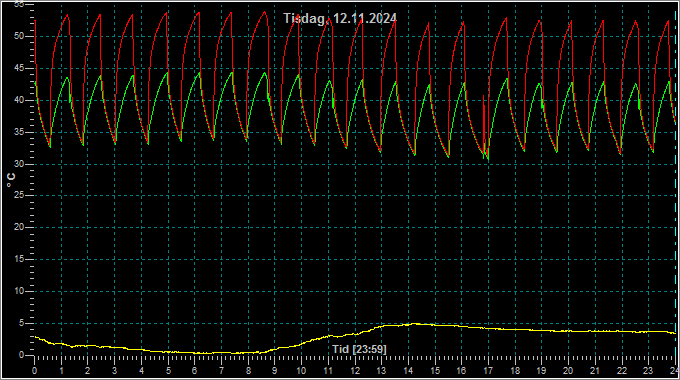680x380 pixels.
Task: Click the 10 label on the temperature axis
Action: coord(19,291)
